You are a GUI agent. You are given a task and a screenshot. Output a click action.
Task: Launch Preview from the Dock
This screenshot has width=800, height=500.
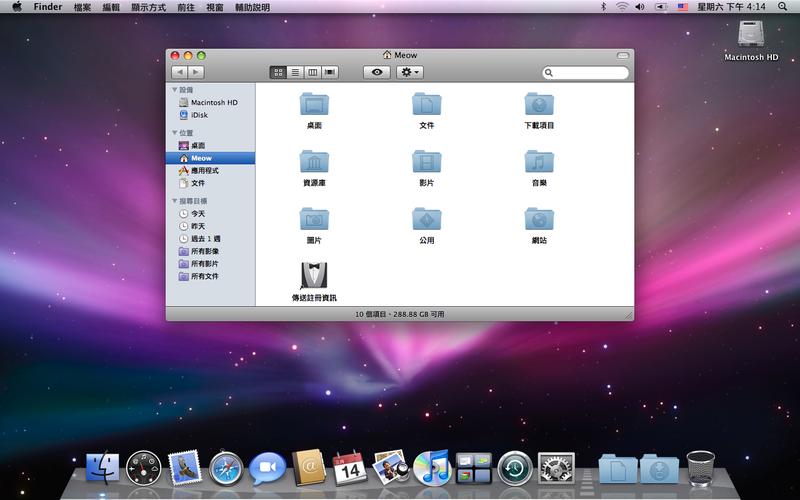391,467
